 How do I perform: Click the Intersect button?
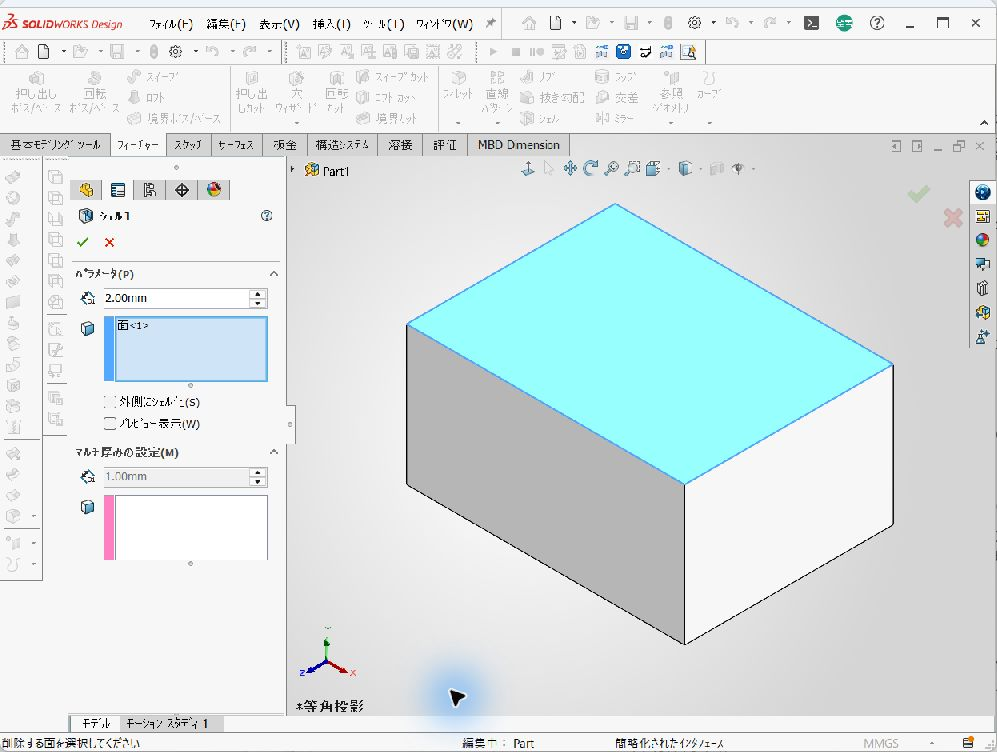[617, 97]
